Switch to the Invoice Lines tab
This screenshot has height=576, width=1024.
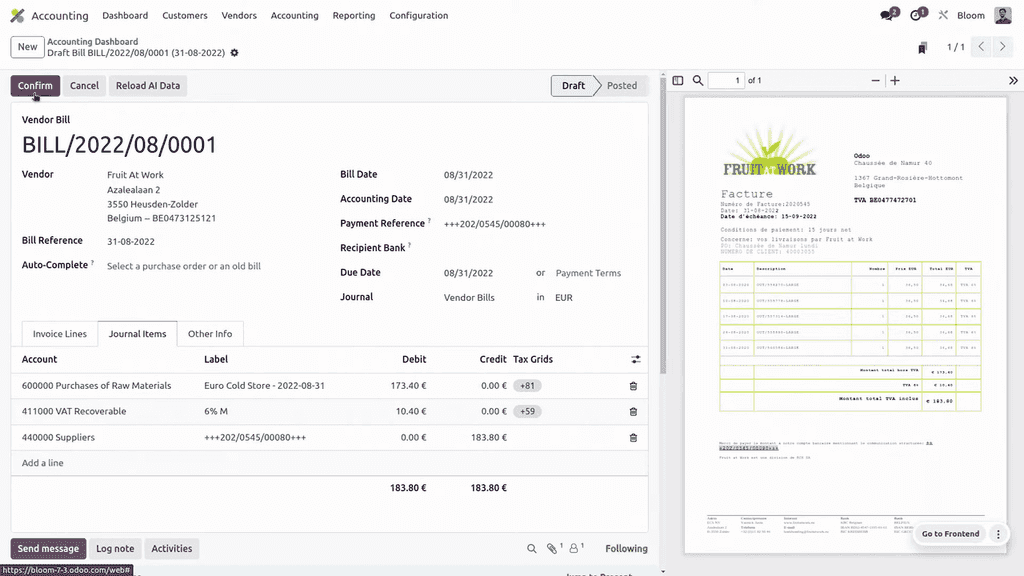pos(60,334)
